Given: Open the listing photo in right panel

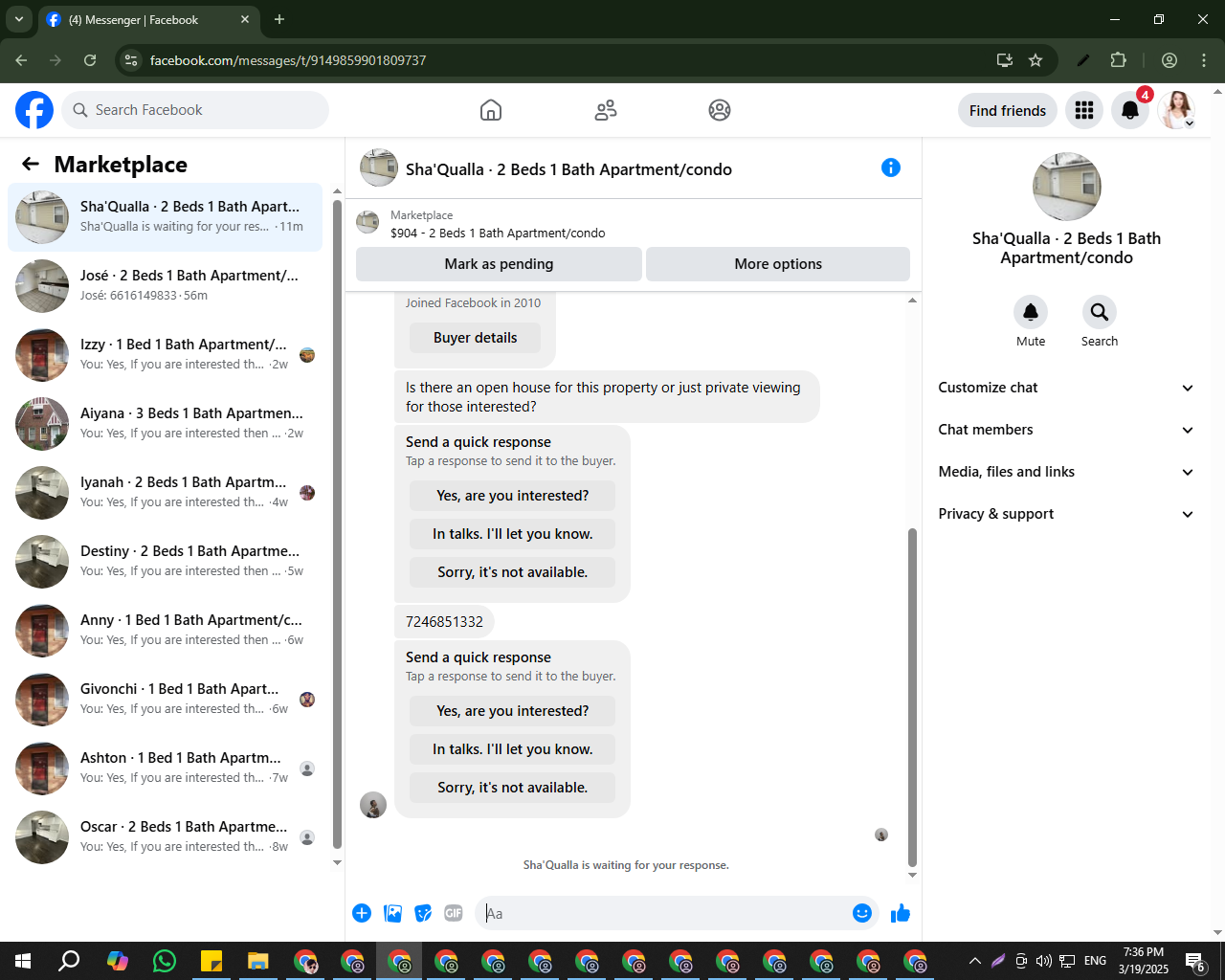Looking at the screenshot, I should coord(1066,187).
